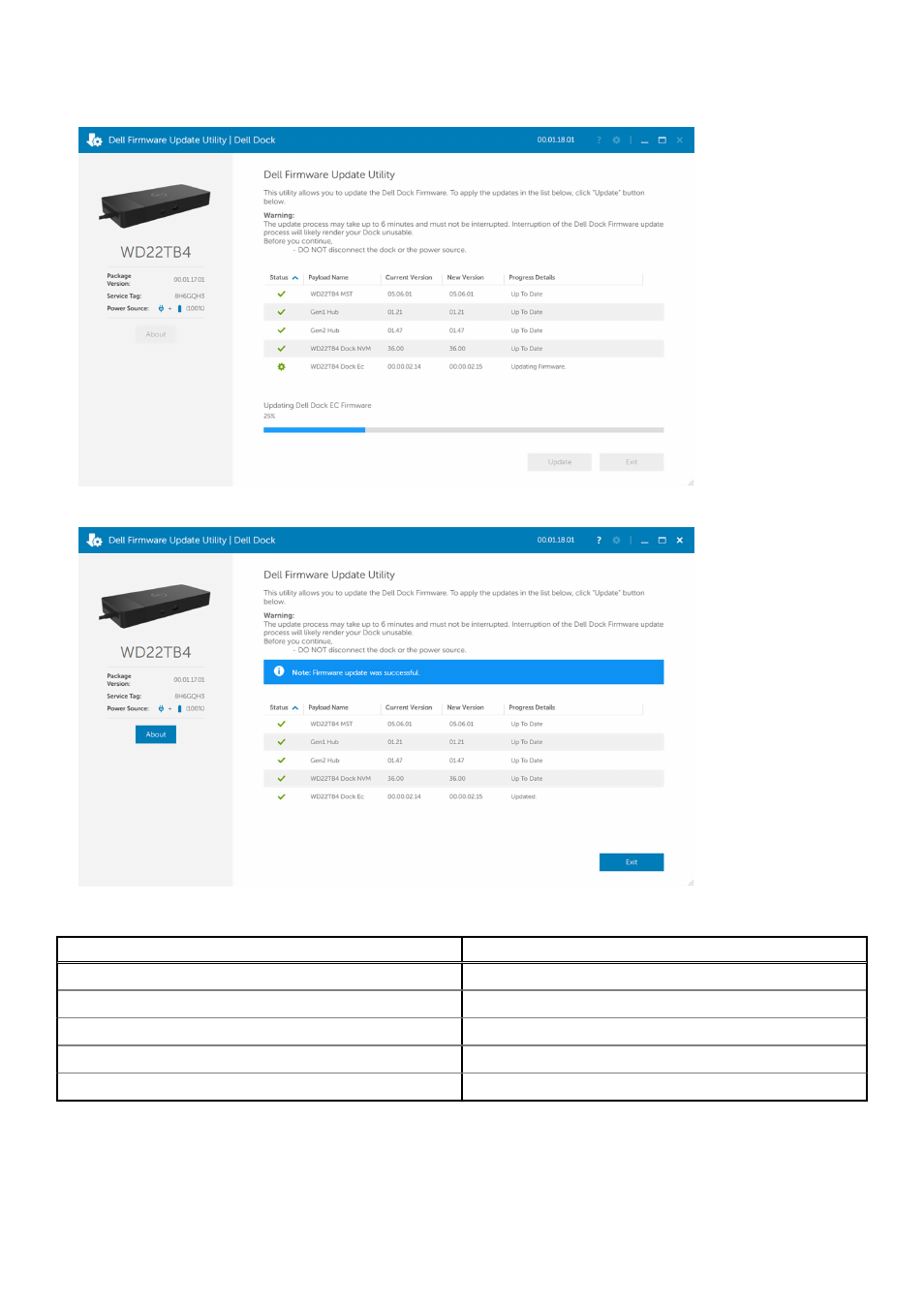924x1307 pixels.
Task: Click the Payload Name header in lower window
Action: coord(328,708)
